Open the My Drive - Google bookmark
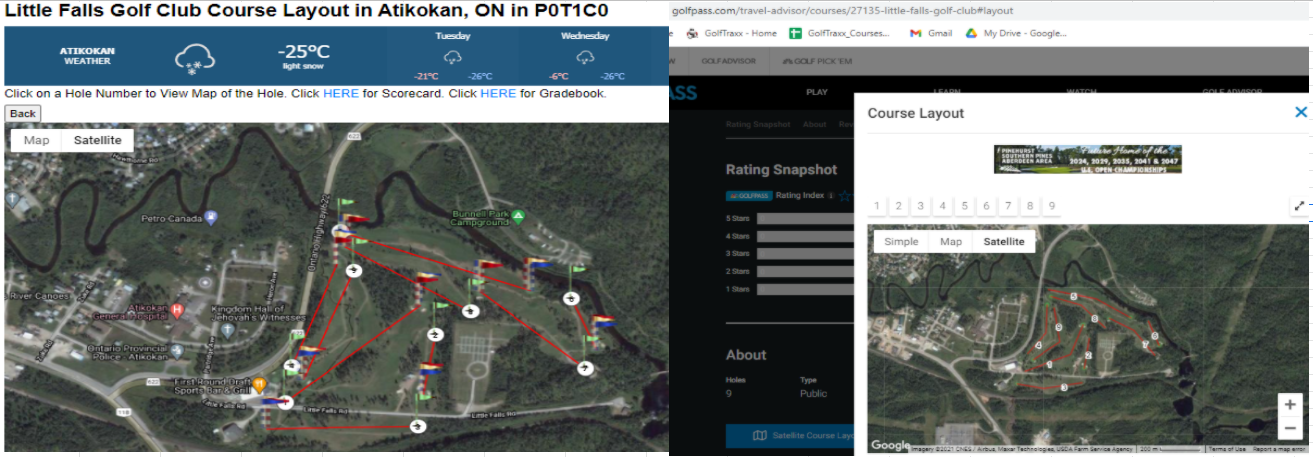The image size is (1313, 460). point(1015,33)
